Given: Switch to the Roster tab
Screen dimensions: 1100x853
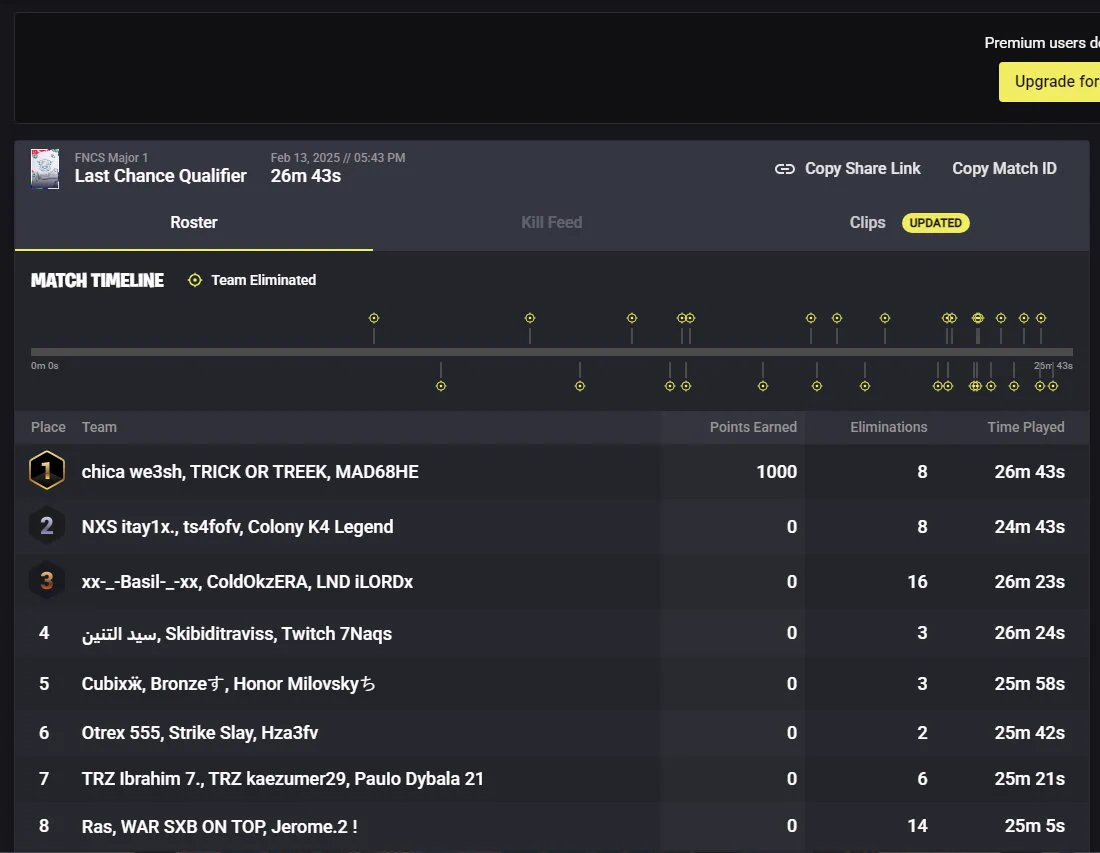Looking at the screenshot, I should pyautogui.click(x=194, y=222).
